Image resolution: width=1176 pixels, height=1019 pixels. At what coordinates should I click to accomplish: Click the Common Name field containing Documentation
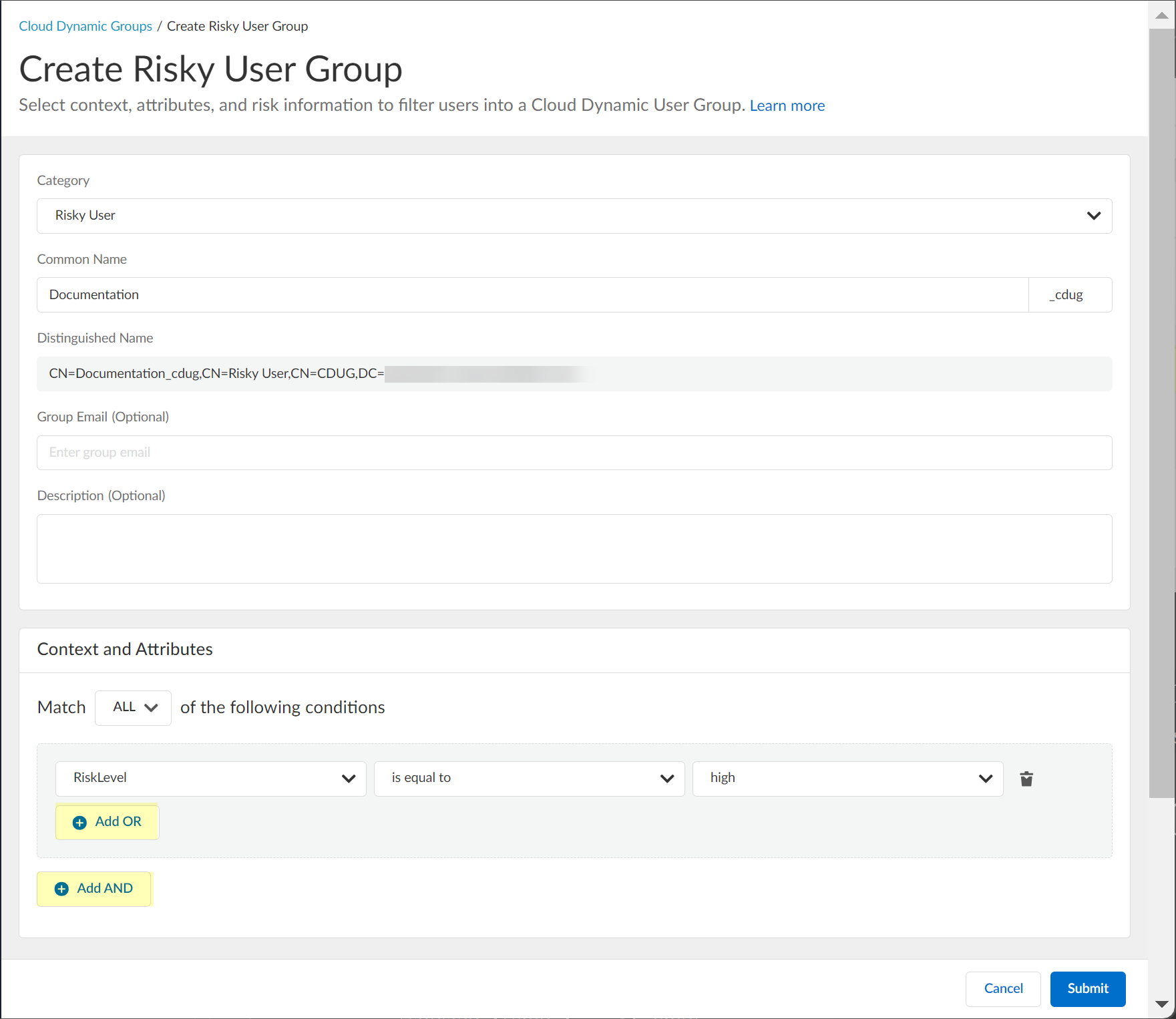tap(532, 295)
